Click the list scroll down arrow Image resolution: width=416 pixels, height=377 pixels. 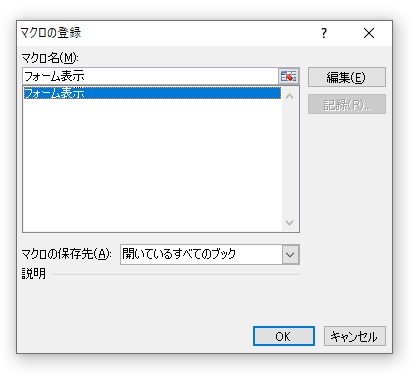click(x=290, y=222)
